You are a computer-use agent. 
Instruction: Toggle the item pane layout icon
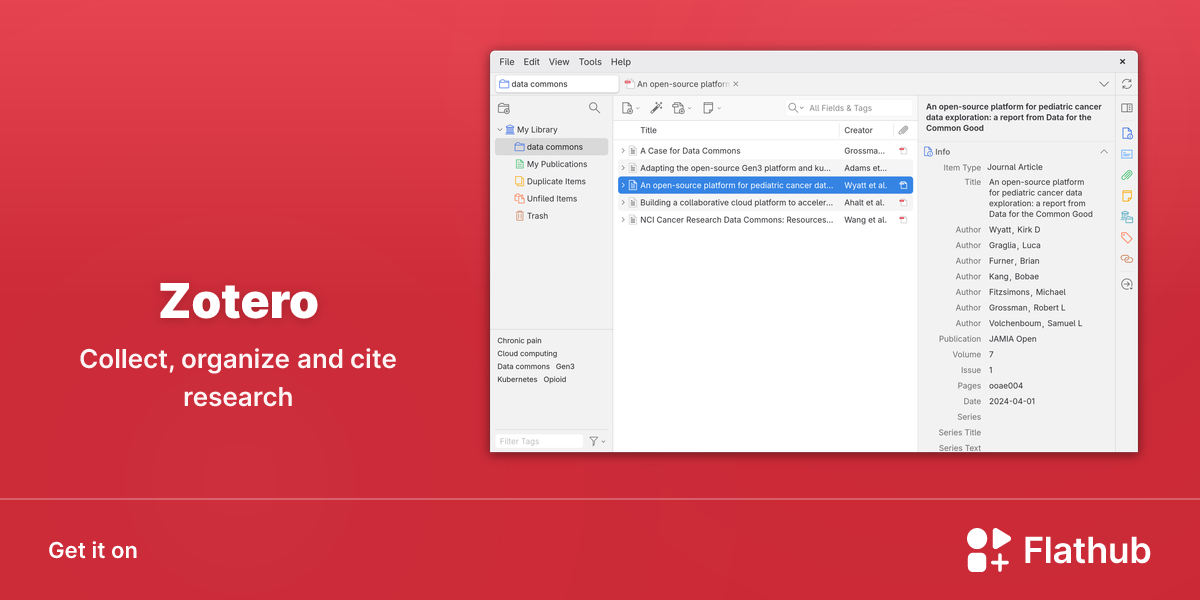(x=1127, y=108)
